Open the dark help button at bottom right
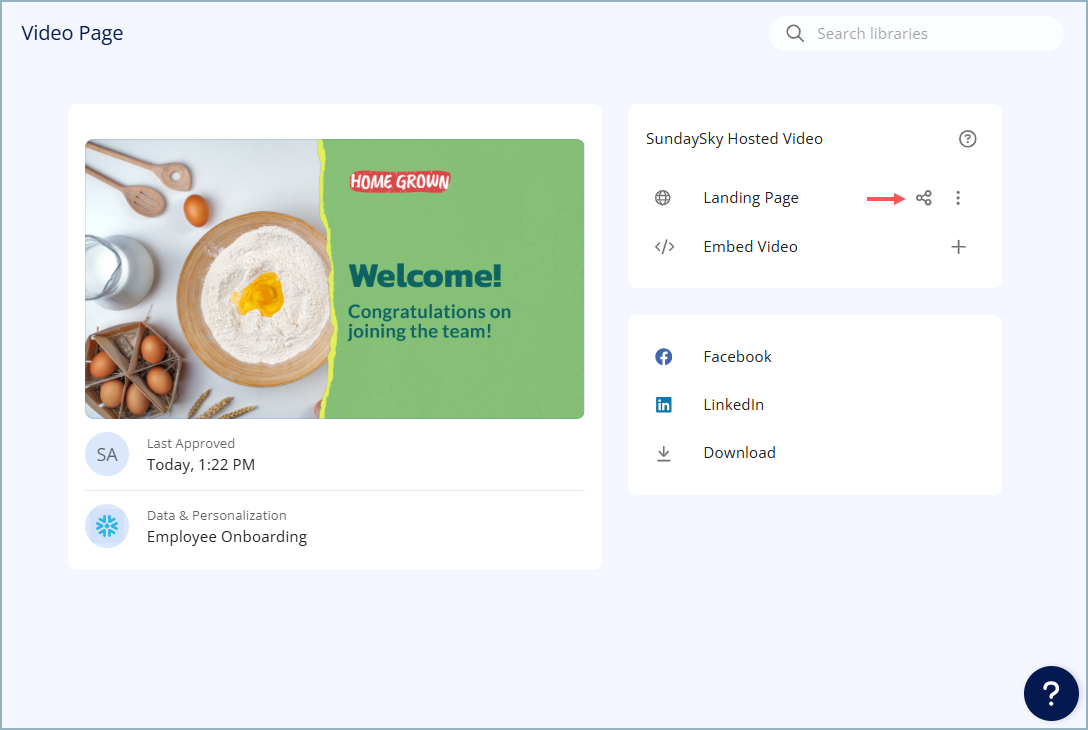This screenshot has height=730, width=1088. tap(1051, 693)
